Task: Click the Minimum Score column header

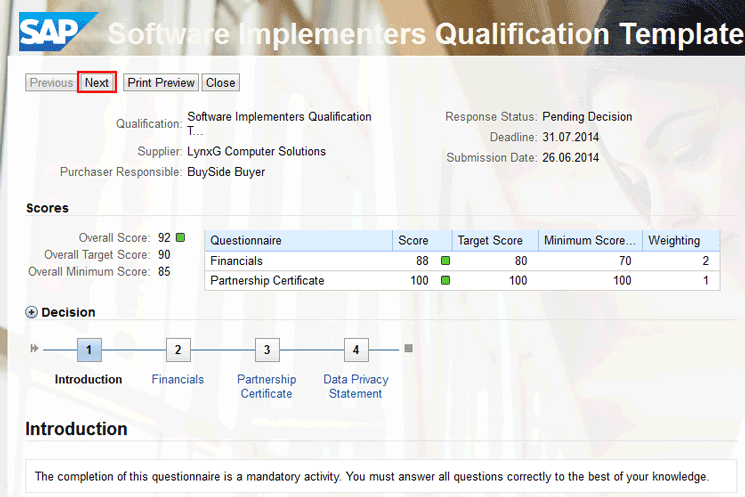Action: pyautogui.click(x=591, y=240)
